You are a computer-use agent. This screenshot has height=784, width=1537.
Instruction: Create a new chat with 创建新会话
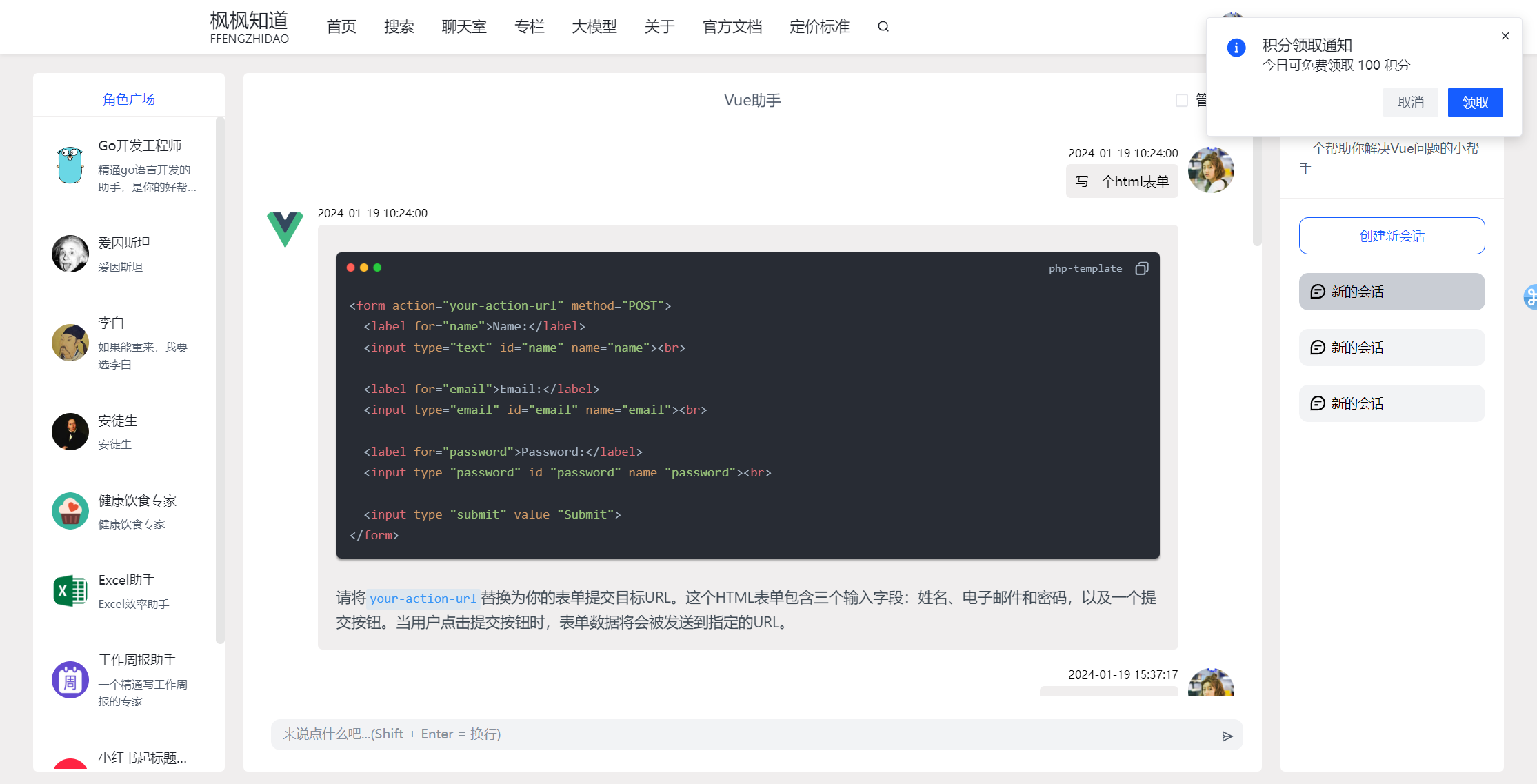tap(1392, 236)
